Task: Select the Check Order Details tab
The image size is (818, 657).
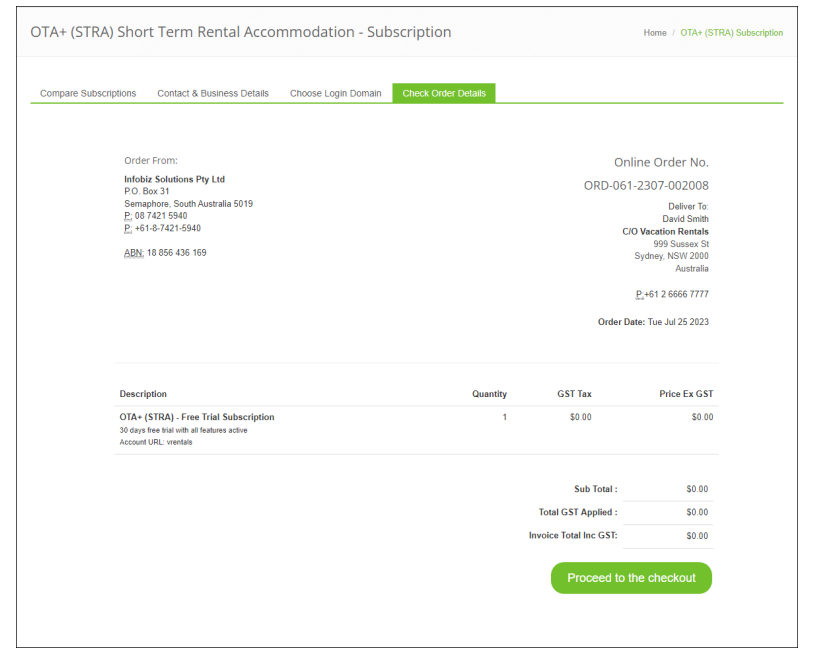Action: (444, 93)
